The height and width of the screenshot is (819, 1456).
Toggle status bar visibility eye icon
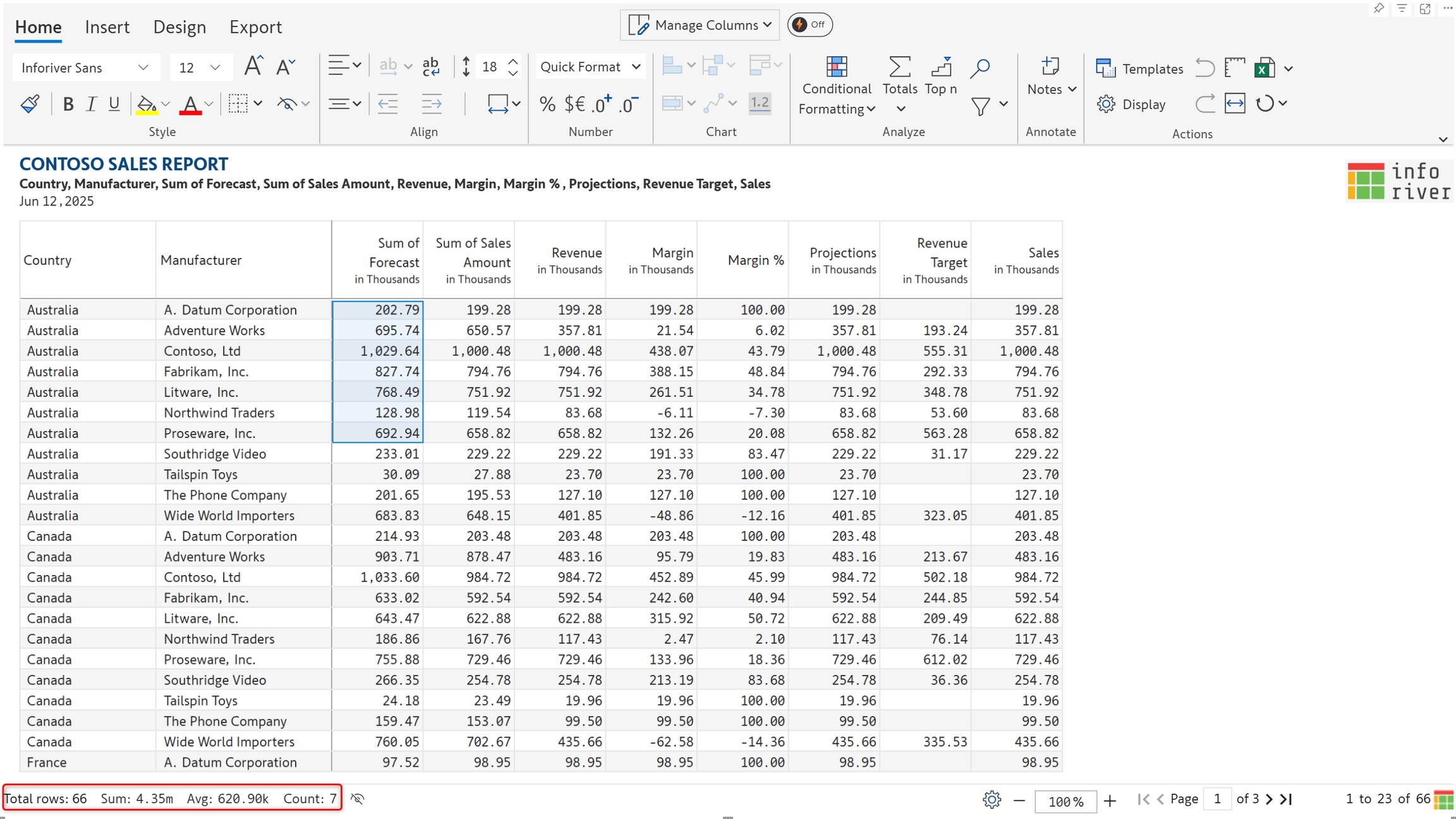pyautogui.click(x=358, y=799)
